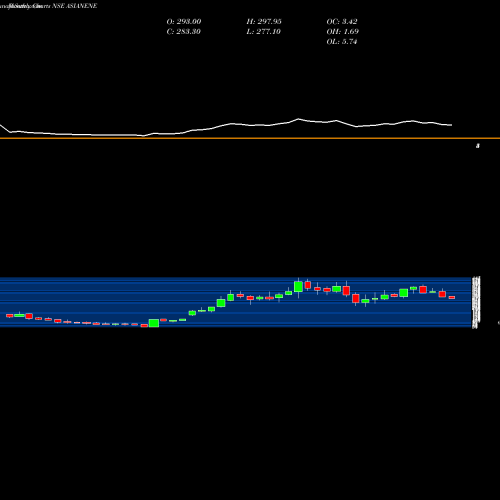Click the L: 277.10 low value
The image size is (500, 500).
click(264, 32)
